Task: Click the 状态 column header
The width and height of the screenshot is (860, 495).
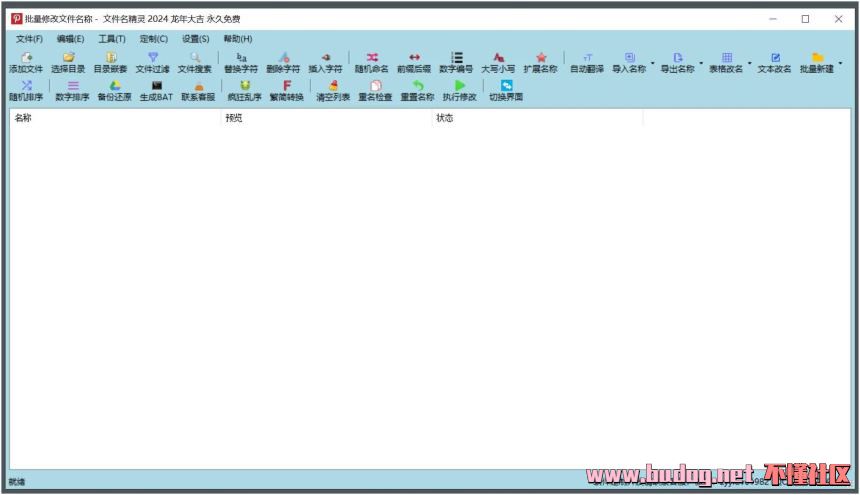Action: (536, 118)
